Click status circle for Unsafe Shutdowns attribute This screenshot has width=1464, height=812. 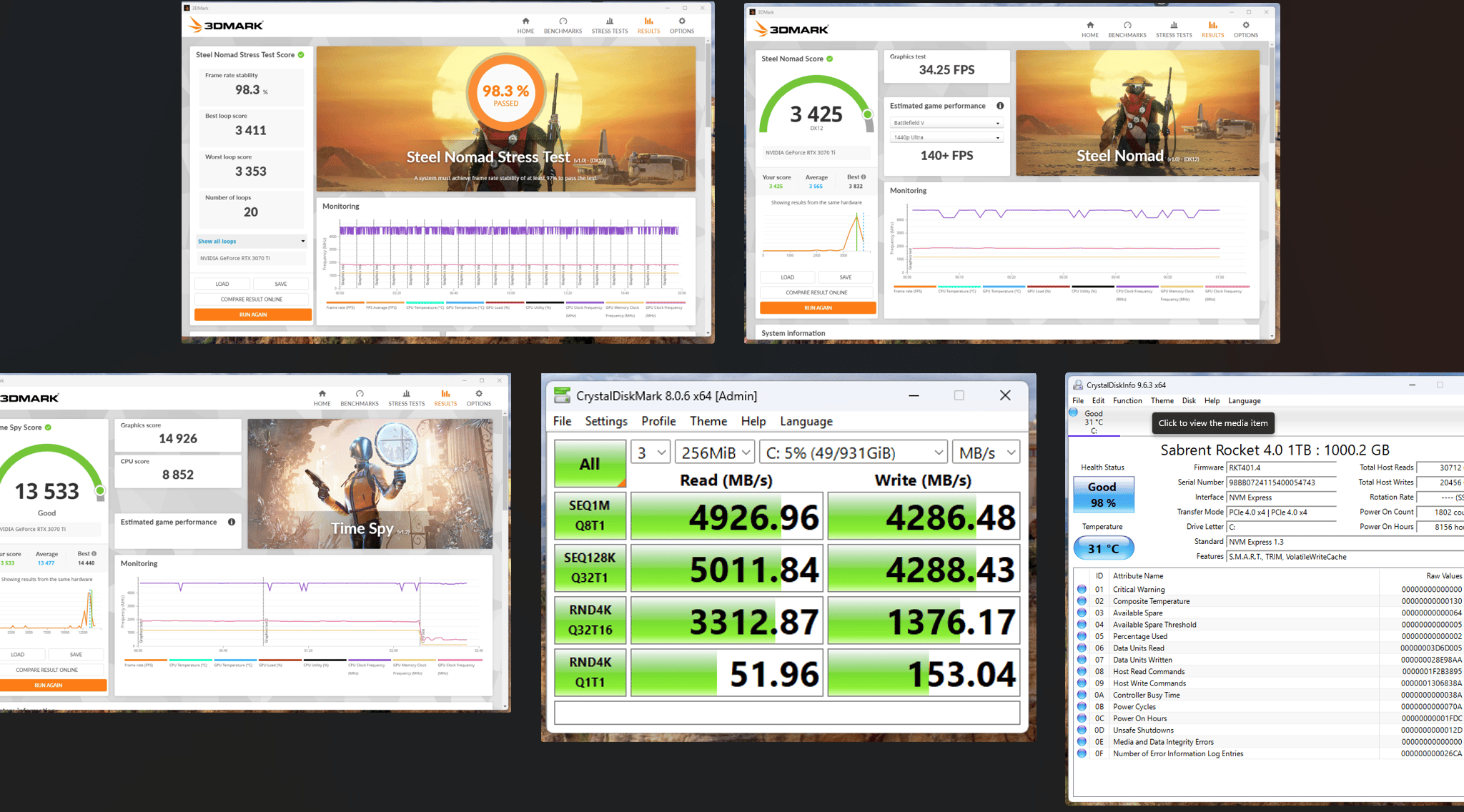click(1082, 731)
